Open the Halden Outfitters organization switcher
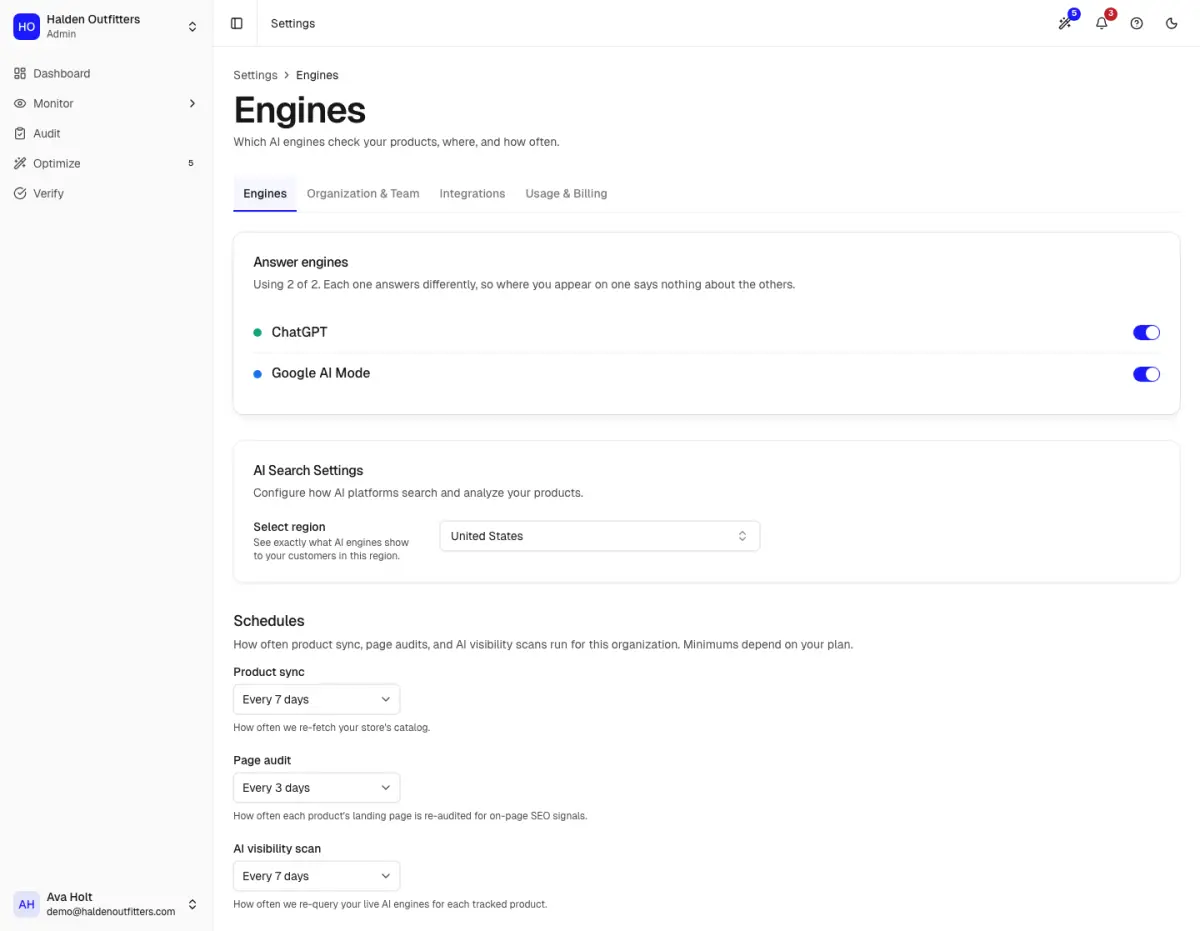The width and height of the screenshot is (1200, 931). (106, 26)
